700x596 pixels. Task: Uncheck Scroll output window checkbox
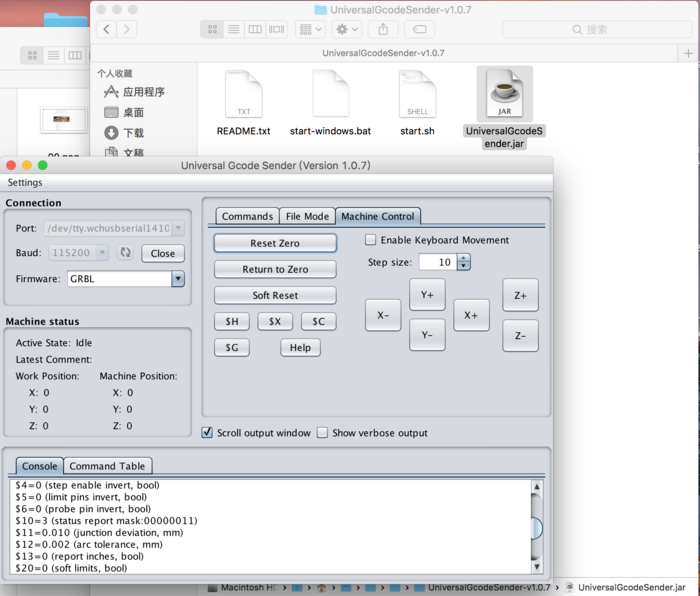coord(207,433)
